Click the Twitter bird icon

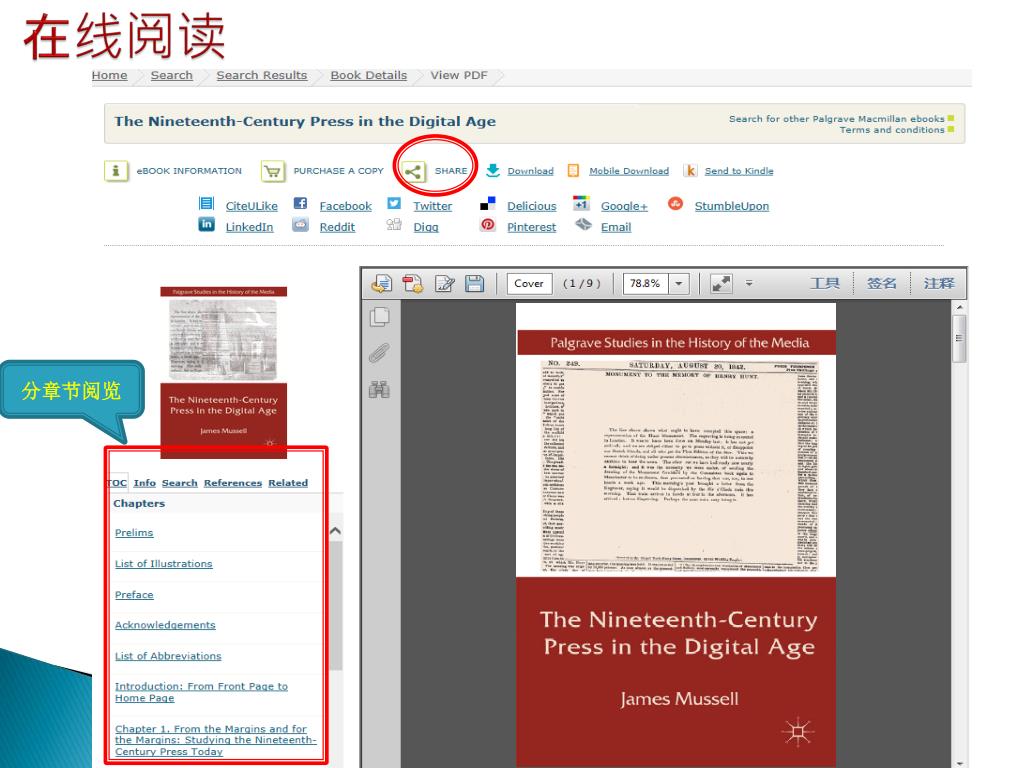tap(394, 203)
